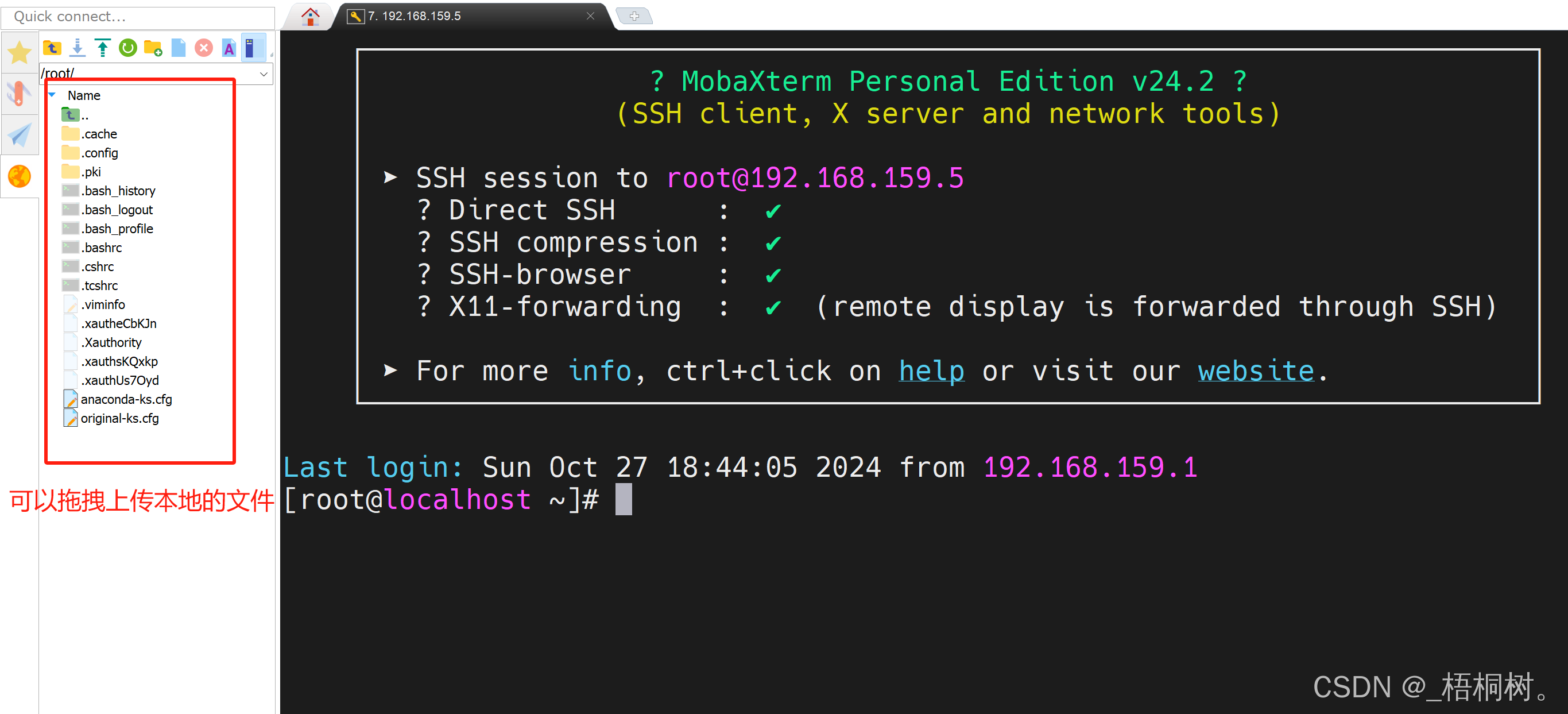This screenshot has height=714, width=1568.
Task: Click the go to parent directory icon
Action: click(x=52, y=48)
